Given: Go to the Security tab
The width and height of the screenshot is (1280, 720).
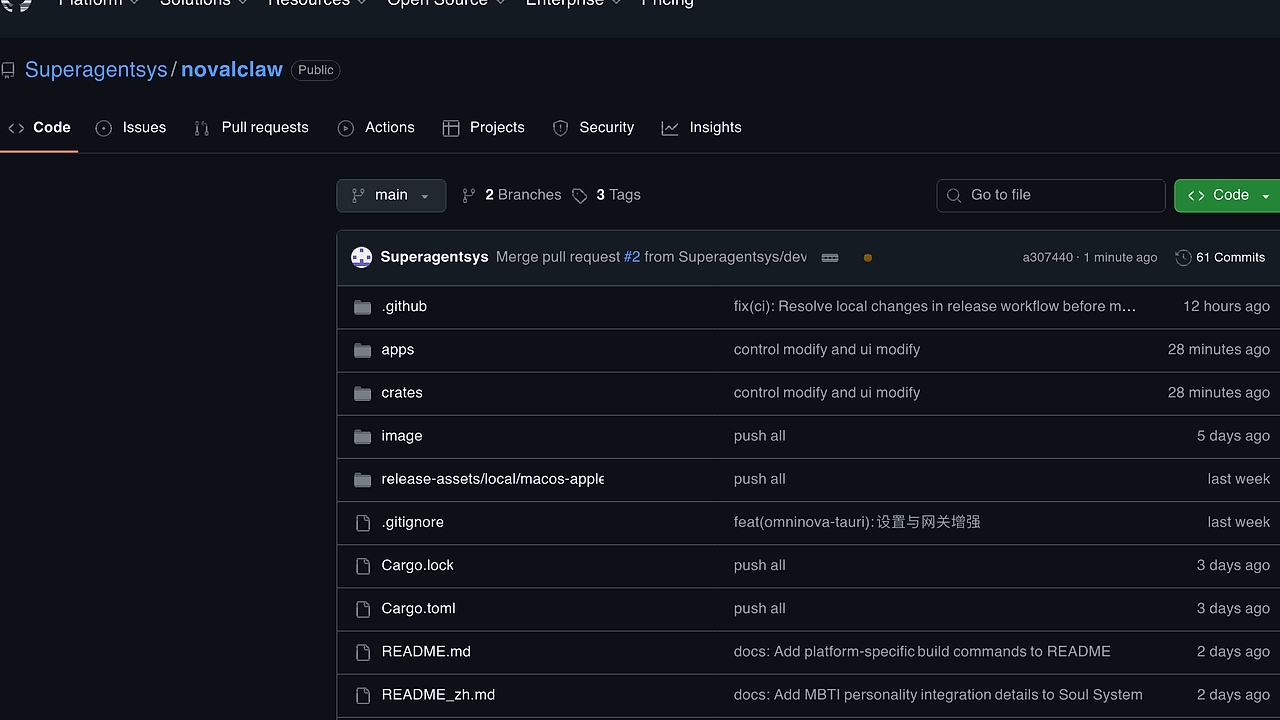Looking at the screenshot, I should pyautogui.click(x=593, y=128).
